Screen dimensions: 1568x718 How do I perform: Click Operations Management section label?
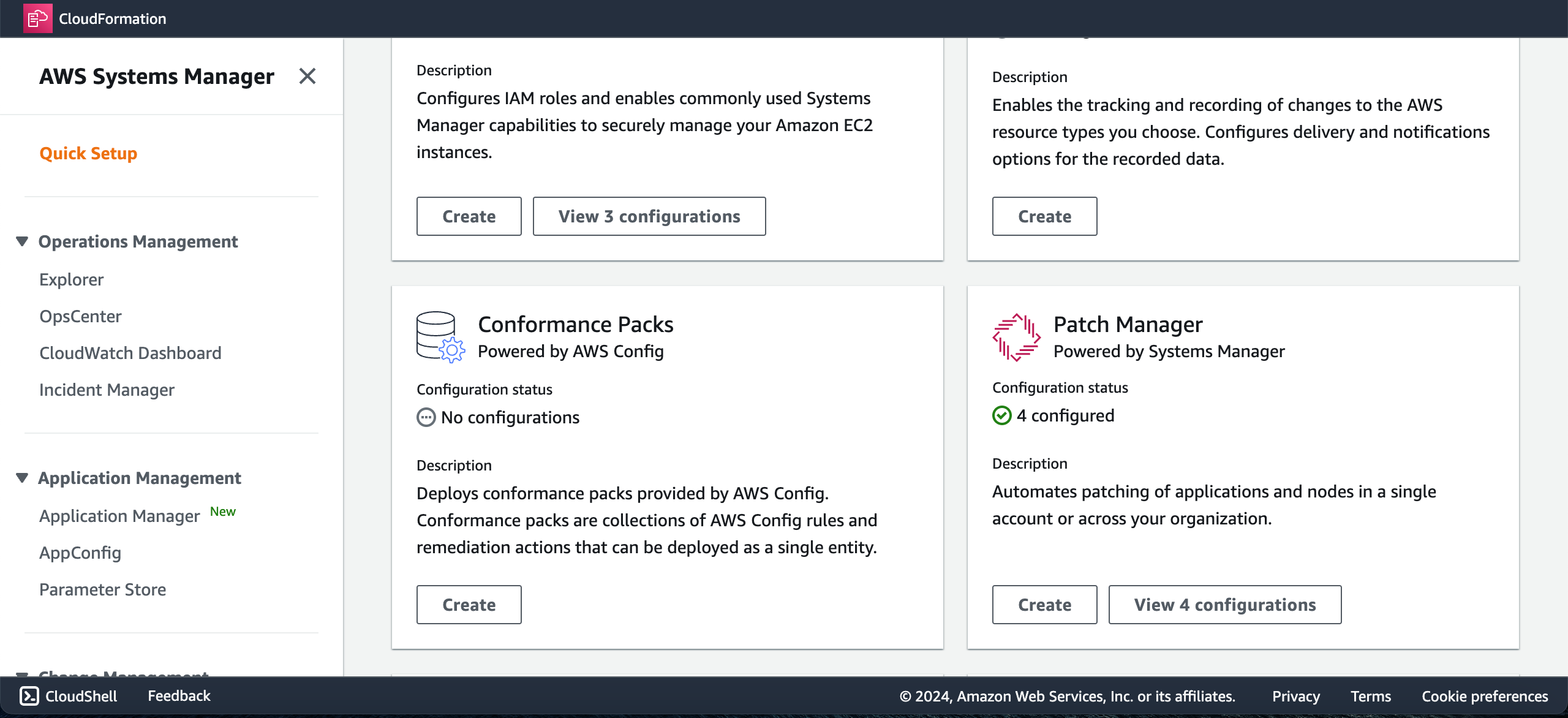(x=138, y=241)
